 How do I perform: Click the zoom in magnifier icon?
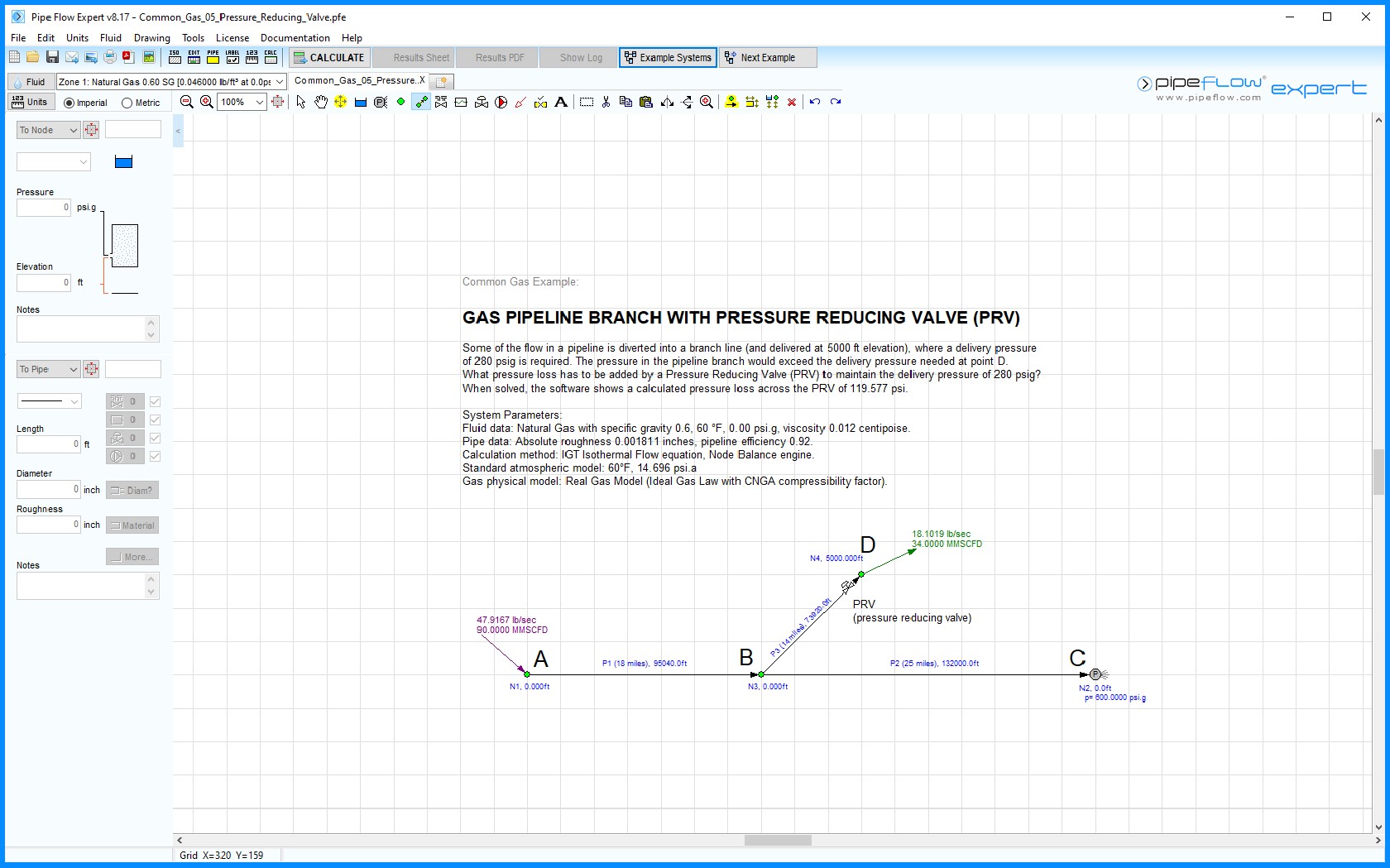pyautogui.click(x=207, y=102)
